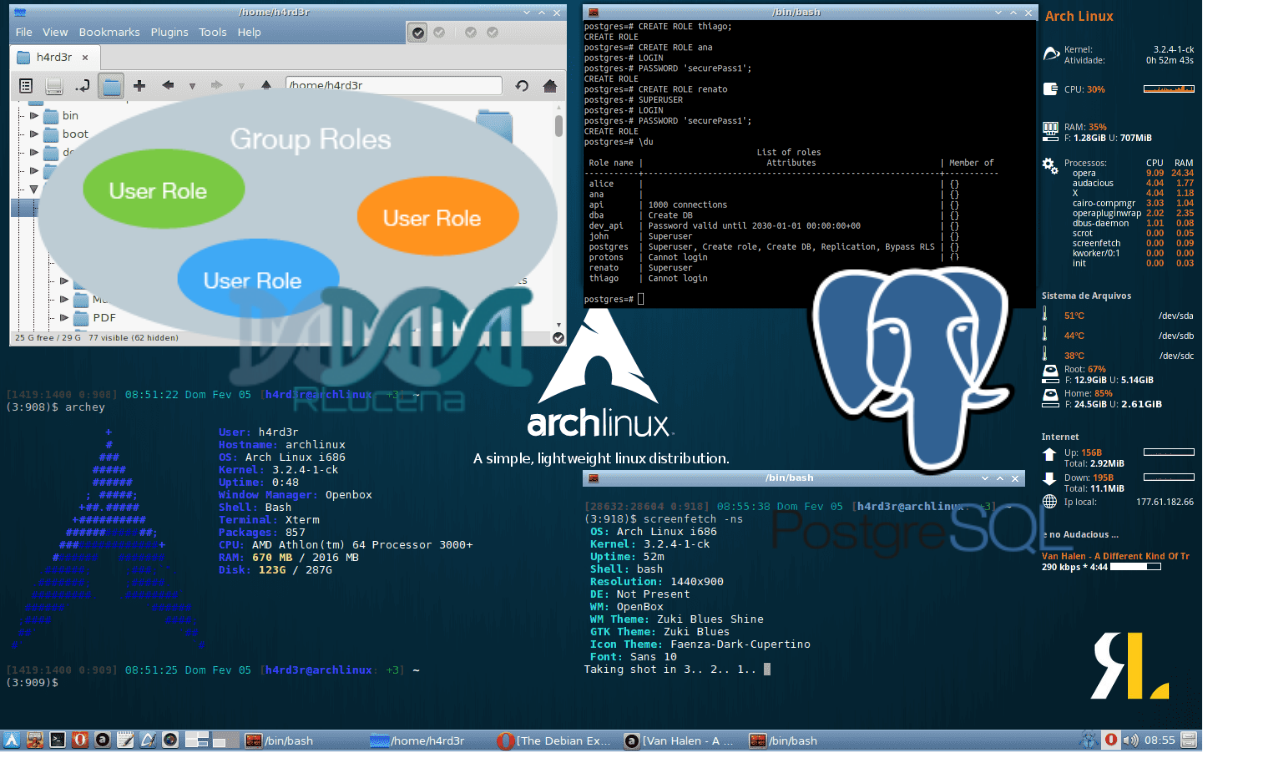Click the feather pen launcher in the taskbar
1280x766 pixels.
[x=148, y=740]
